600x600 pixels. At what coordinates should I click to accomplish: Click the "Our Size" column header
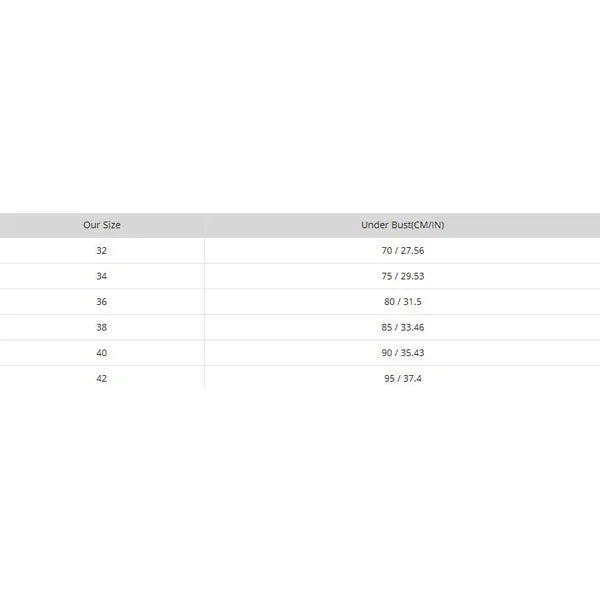tap(102, 225)
